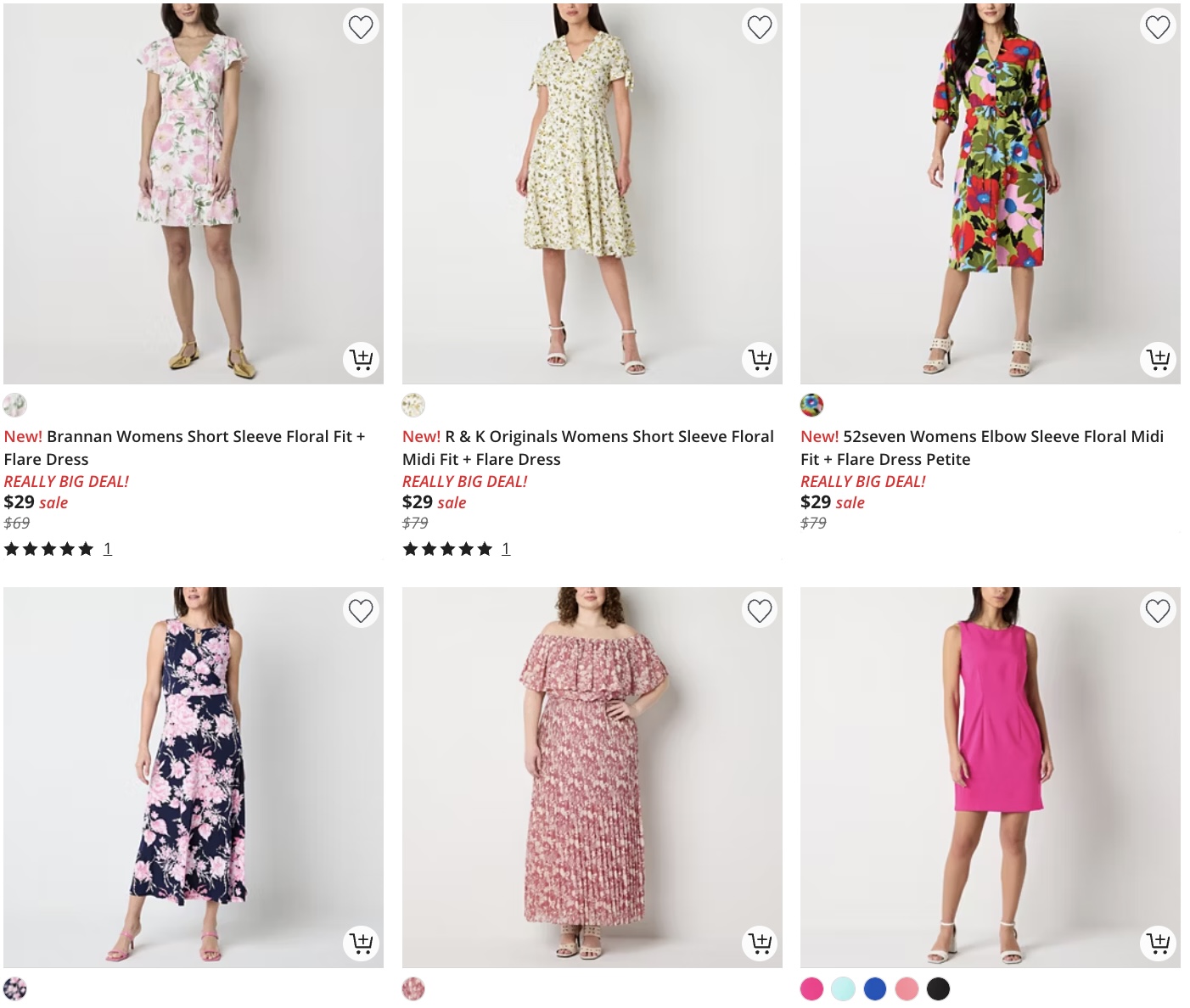The width and height of the screenshot is (1190, 1008).
Task: Choose the black color for pink sheath dress
Action: click(x=938, y=988)
